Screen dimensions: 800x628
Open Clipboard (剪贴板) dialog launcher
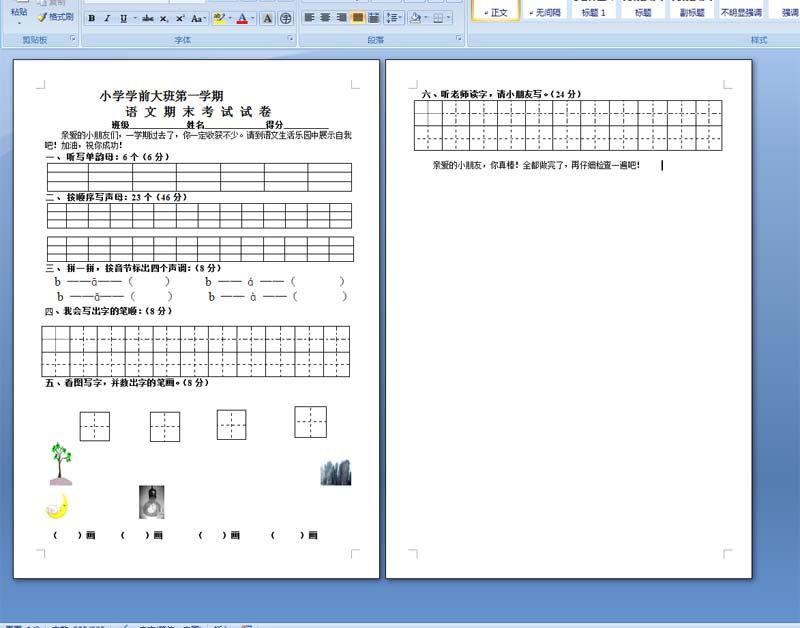[x=72, y=39]
